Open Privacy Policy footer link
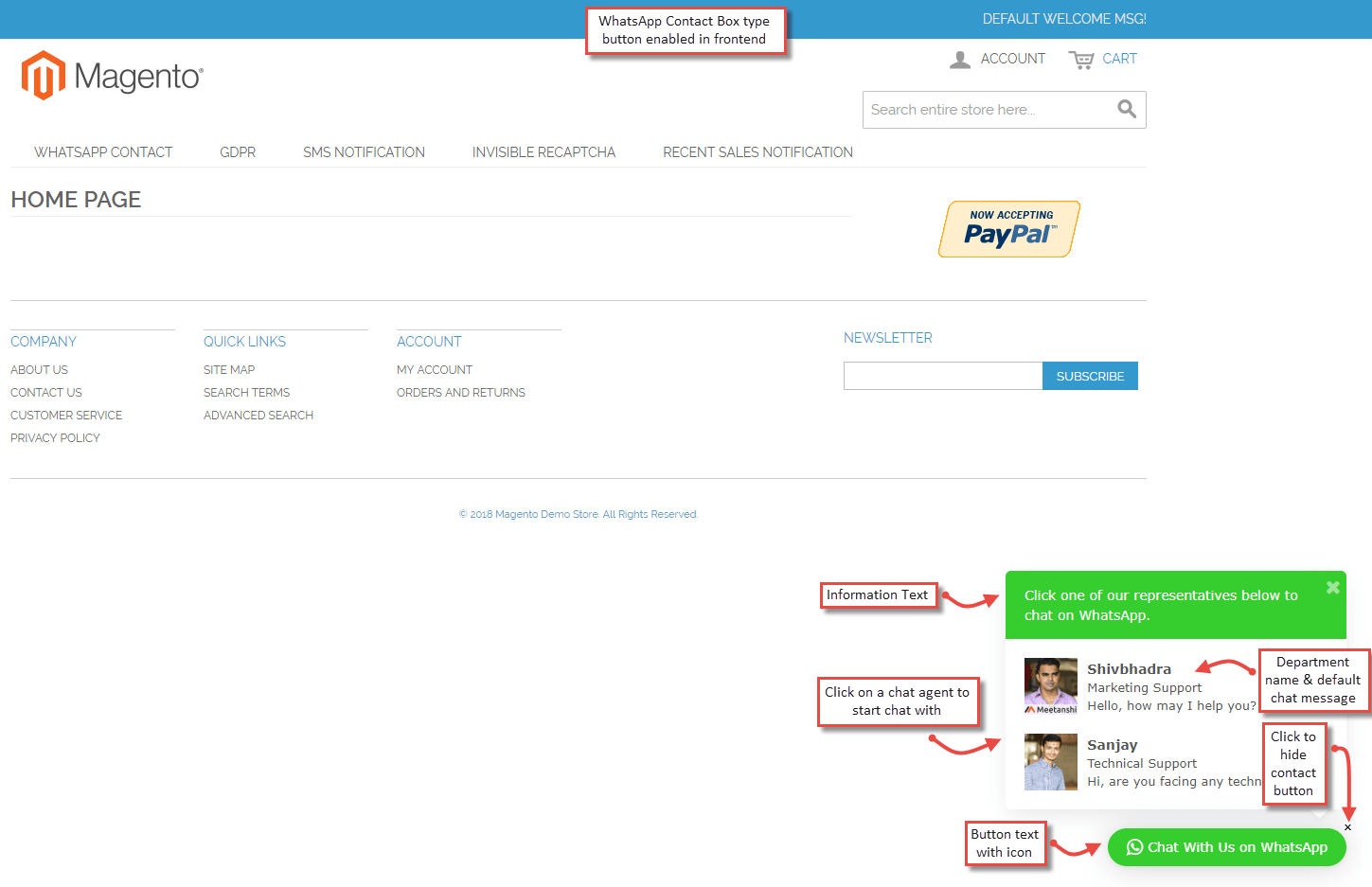 click(x=55, y=438)
